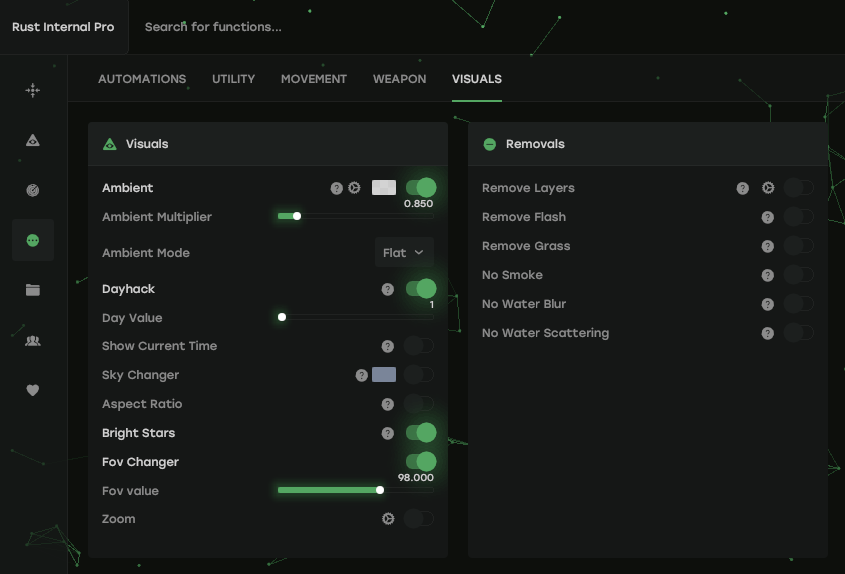
Task: Show help for No Water Blur
Action: tap(768, 305)
